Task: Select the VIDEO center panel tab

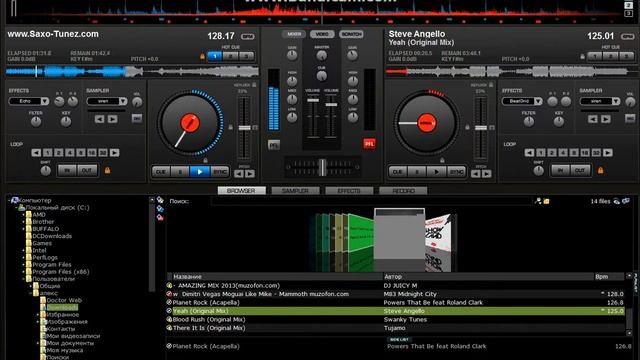Action: click(322, 34)
